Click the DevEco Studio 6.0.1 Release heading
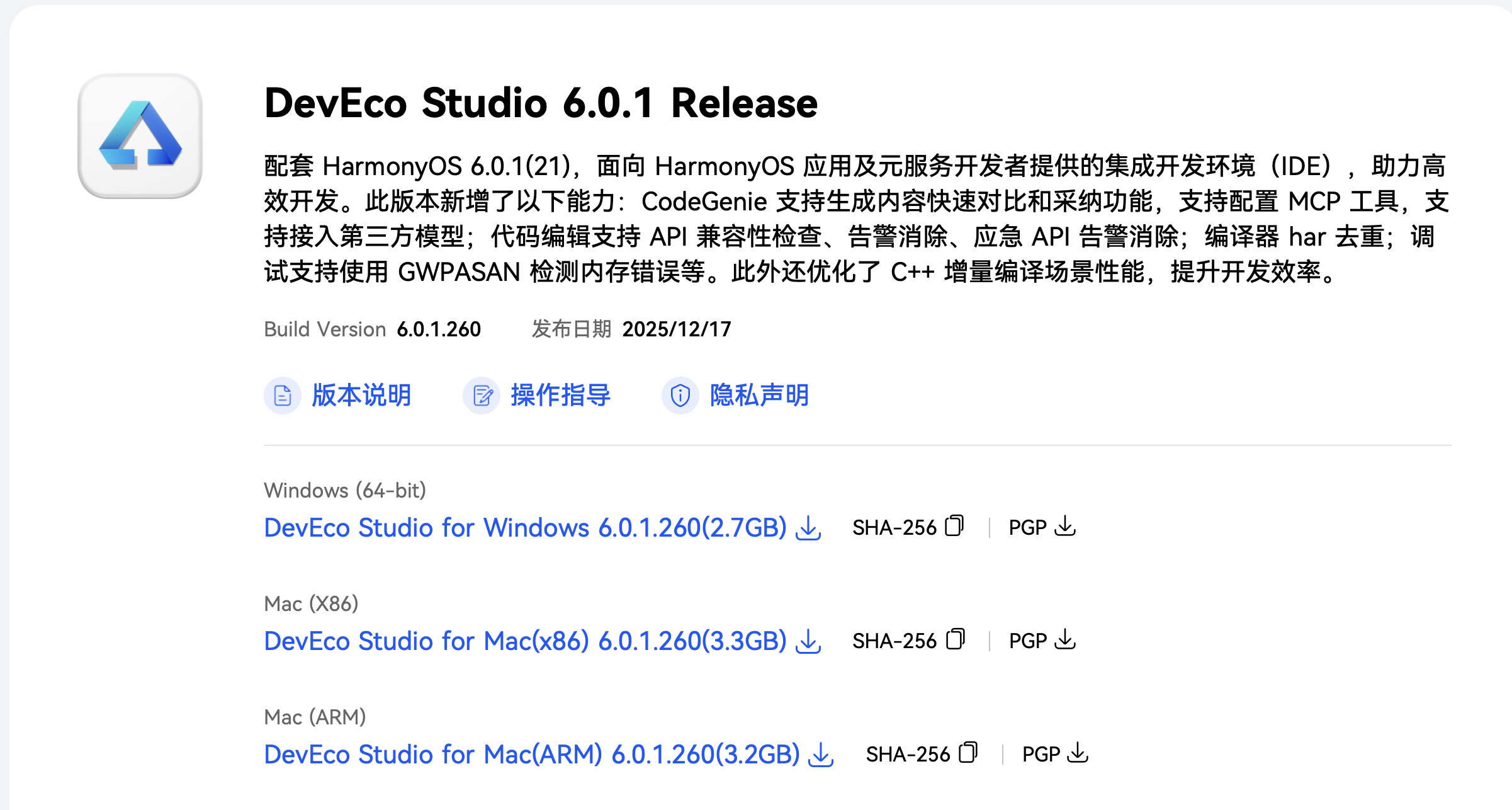The width and height of the screenshot is (1512, 810). 541,103
